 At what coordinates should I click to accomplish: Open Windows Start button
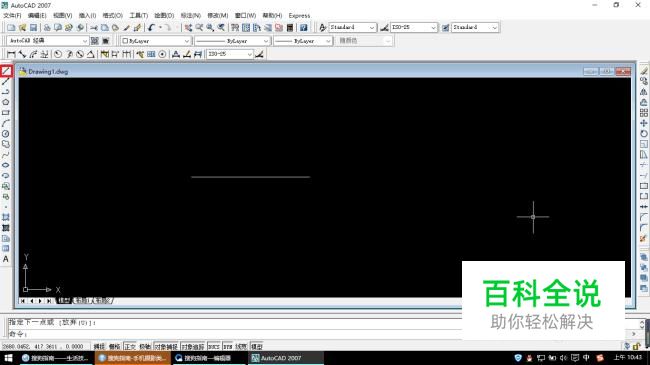coord(8,358)
